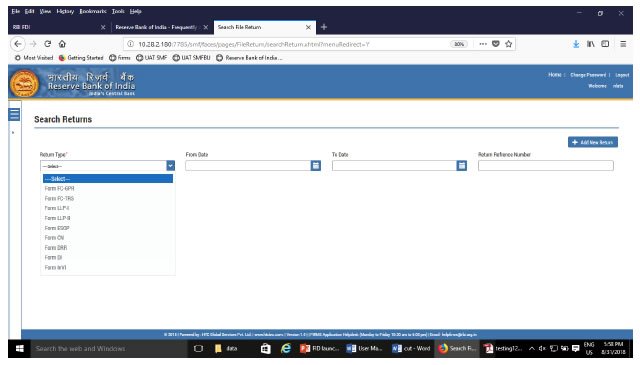Open the Help menu

[x=136, y=11]
